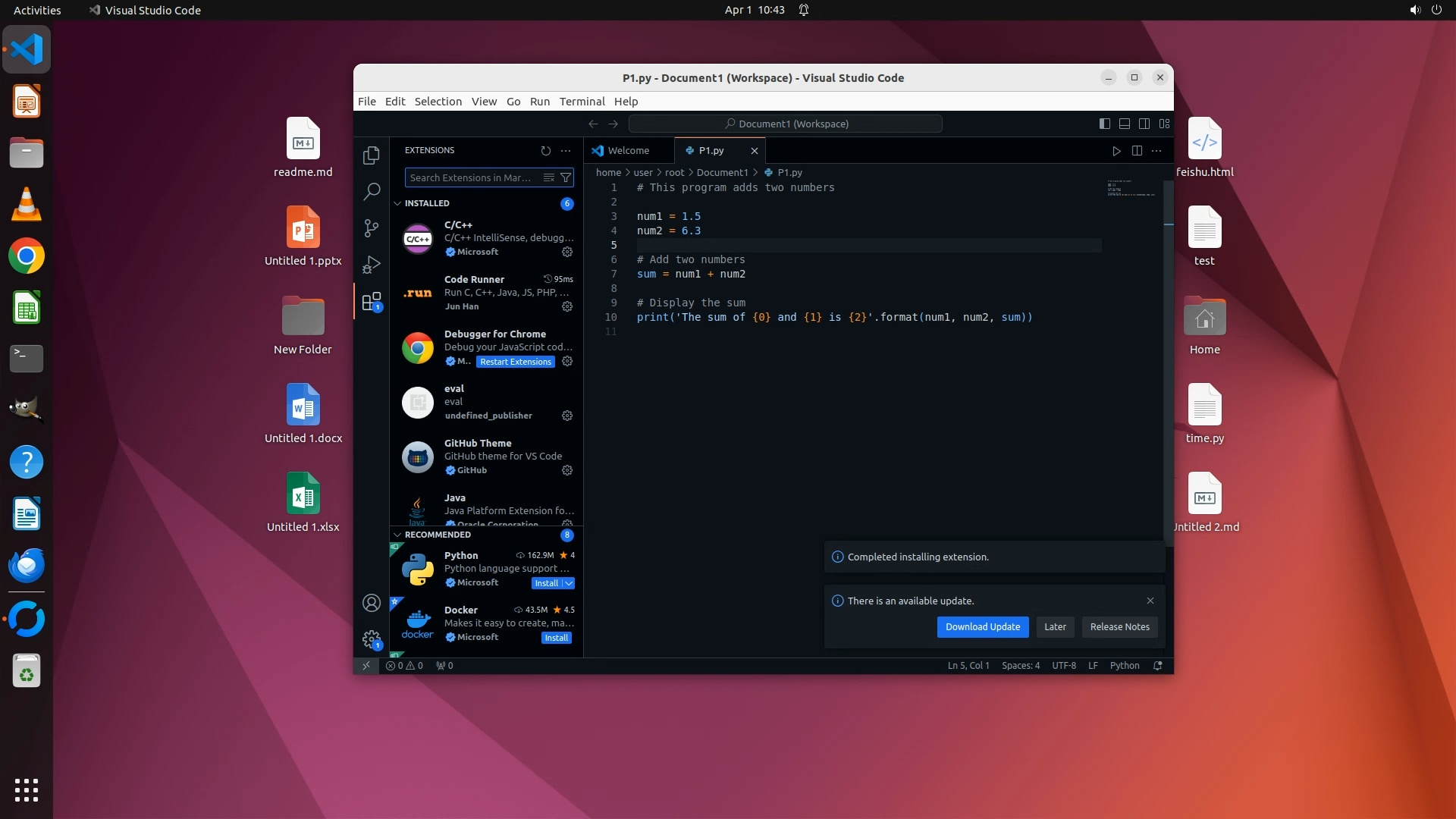
Task: Toggle the bottom Panel layout button
Action: point(1125,124)
